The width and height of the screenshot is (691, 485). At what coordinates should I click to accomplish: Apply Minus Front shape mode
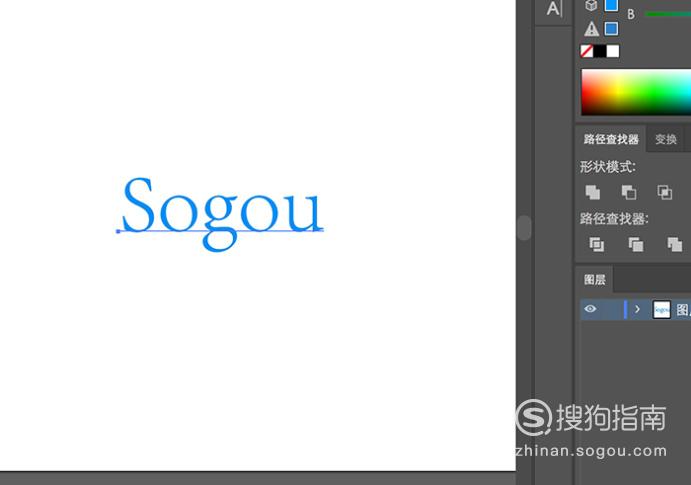[629, 193]
